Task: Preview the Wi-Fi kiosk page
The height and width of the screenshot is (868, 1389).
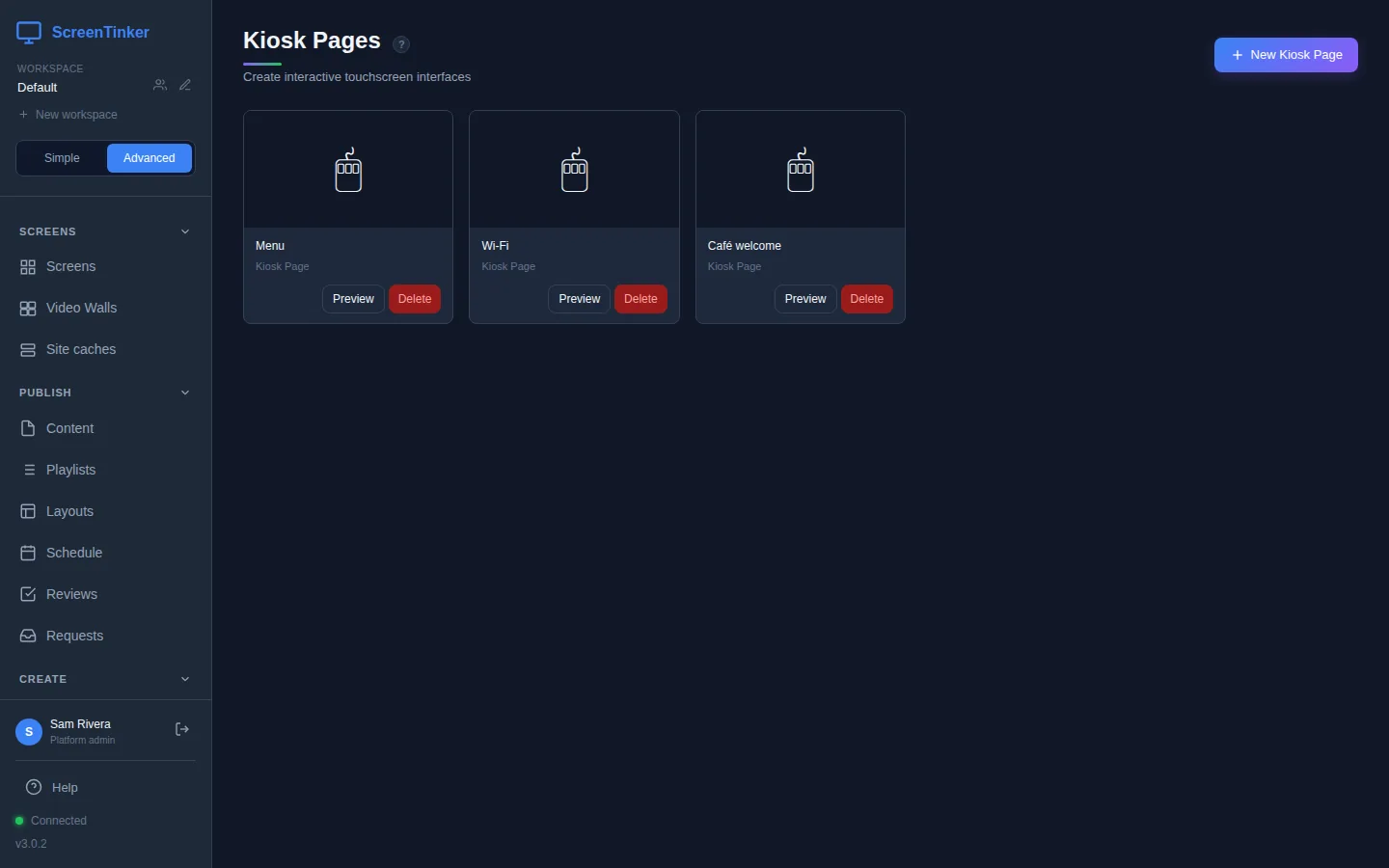Action: click(579, 299)
